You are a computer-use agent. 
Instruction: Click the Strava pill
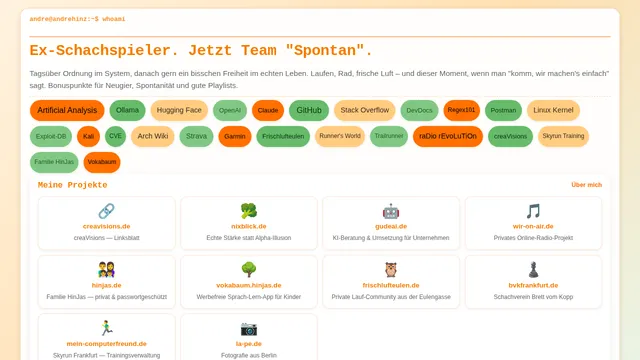click(196, 136)
